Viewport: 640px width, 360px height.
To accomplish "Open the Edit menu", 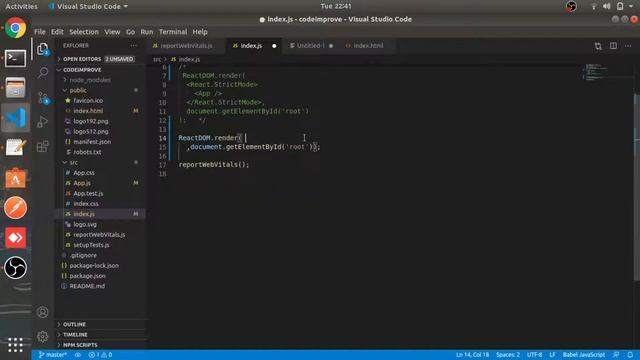I will pos(57,32).
